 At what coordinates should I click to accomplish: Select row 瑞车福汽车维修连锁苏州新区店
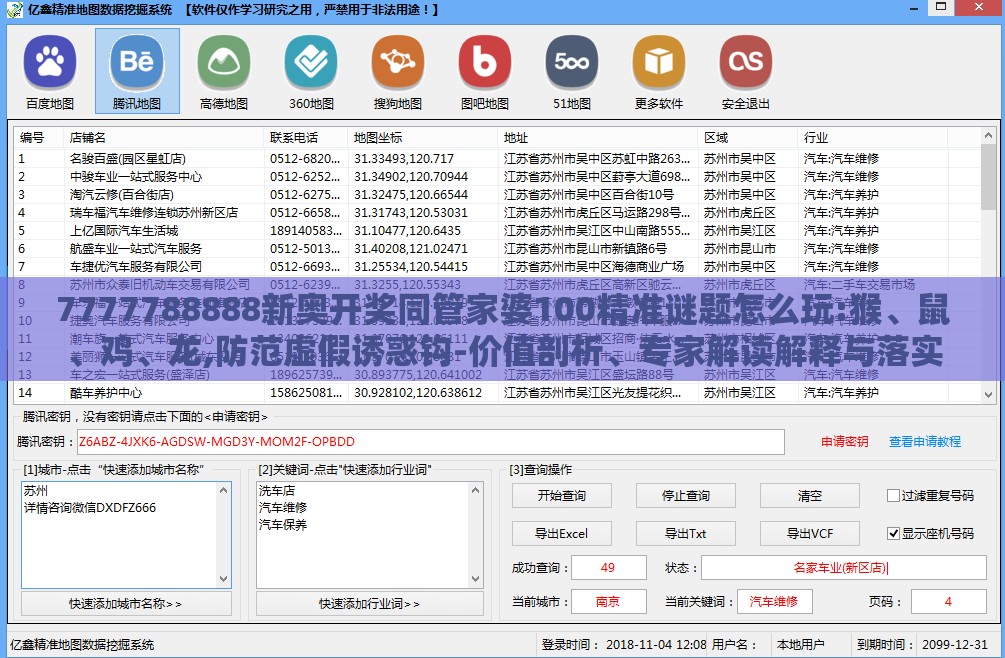coord(497,212)
